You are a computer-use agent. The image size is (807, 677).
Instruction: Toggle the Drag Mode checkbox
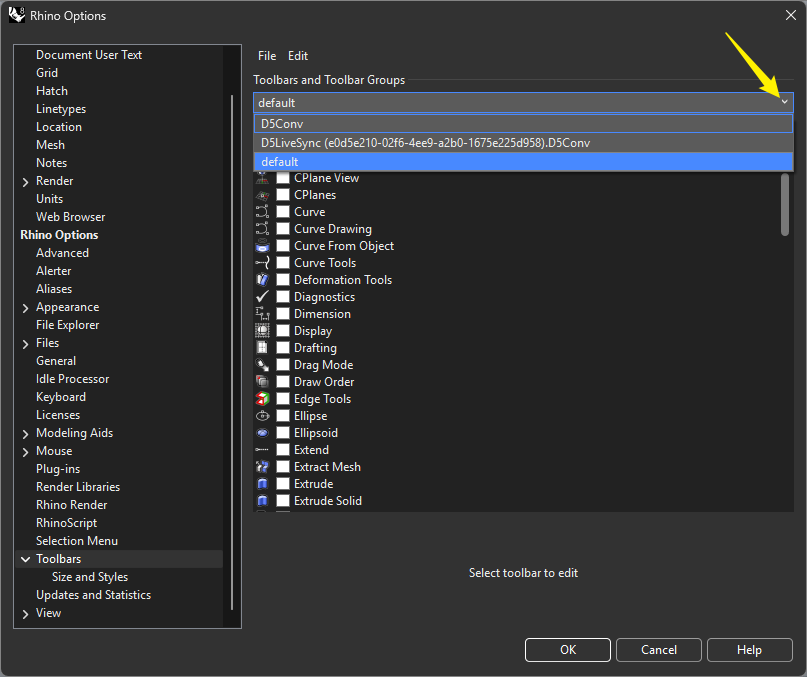tap(283, 365)
